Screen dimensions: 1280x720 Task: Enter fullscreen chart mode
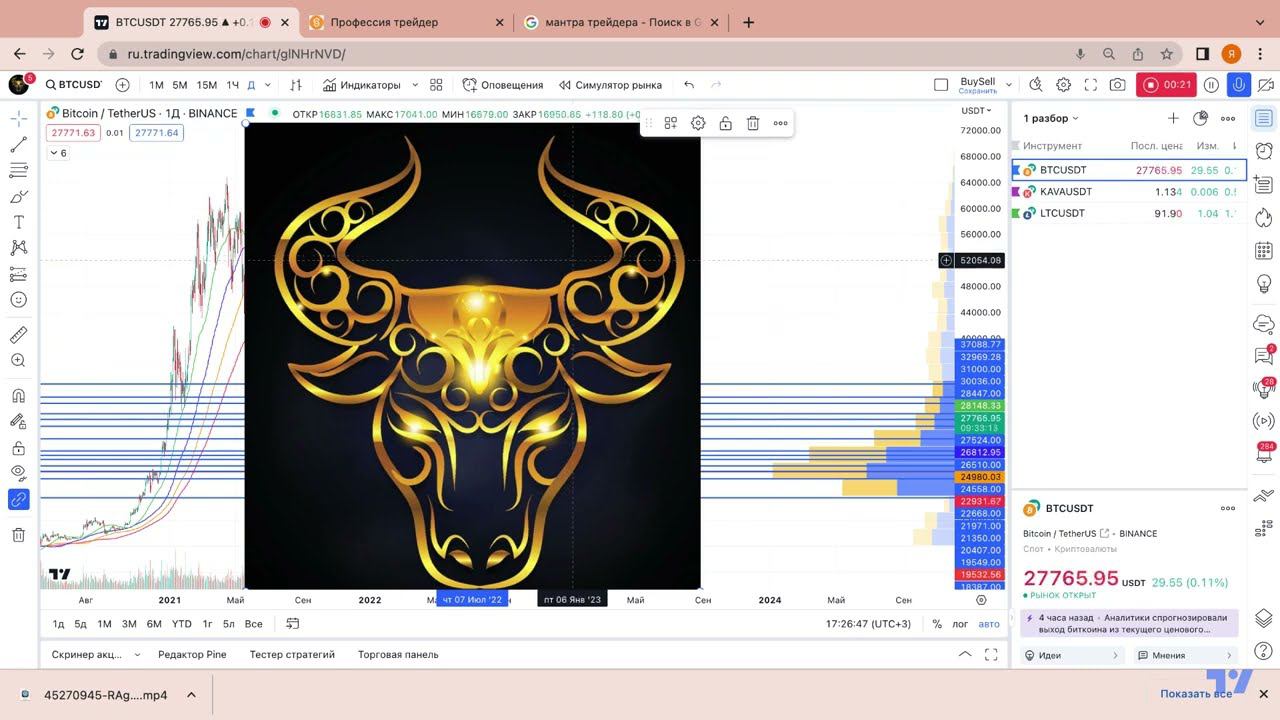(1091, 85)
